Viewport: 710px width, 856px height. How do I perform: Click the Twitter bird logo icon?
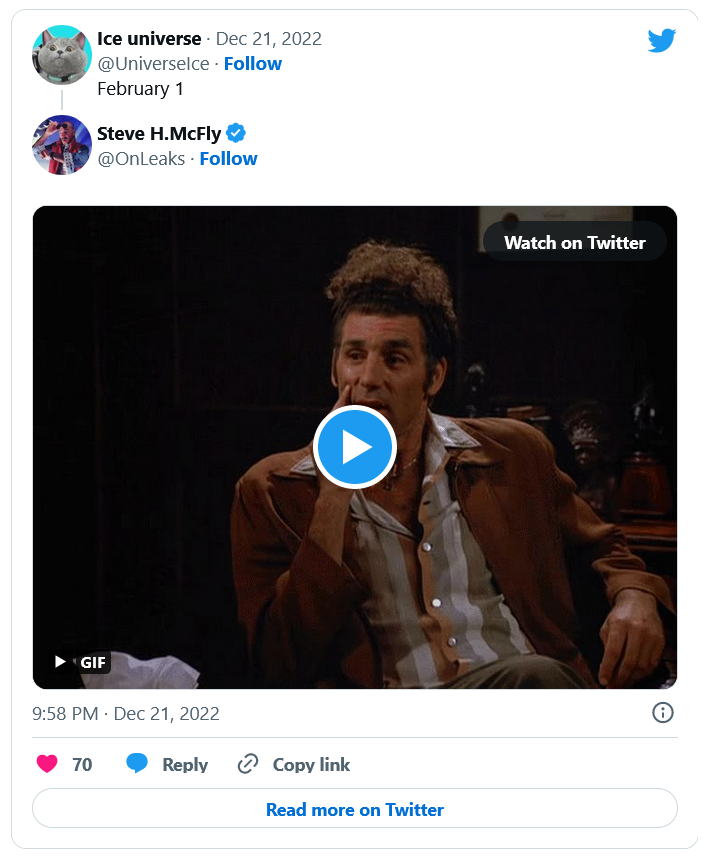[661, 41]
